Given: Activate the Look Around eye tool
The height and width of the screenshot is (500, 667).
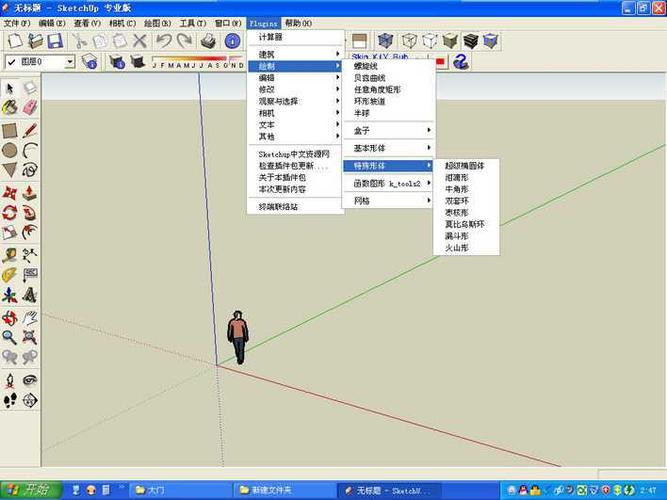Looking at the screenshot, I should click(x=30, y=380).
